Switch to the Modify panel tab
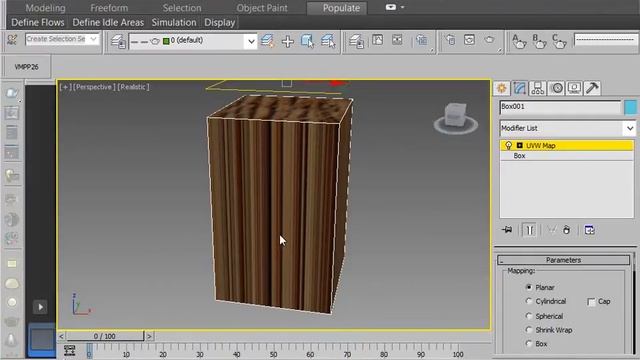640x360 pixels. click(x=519, y=88)
